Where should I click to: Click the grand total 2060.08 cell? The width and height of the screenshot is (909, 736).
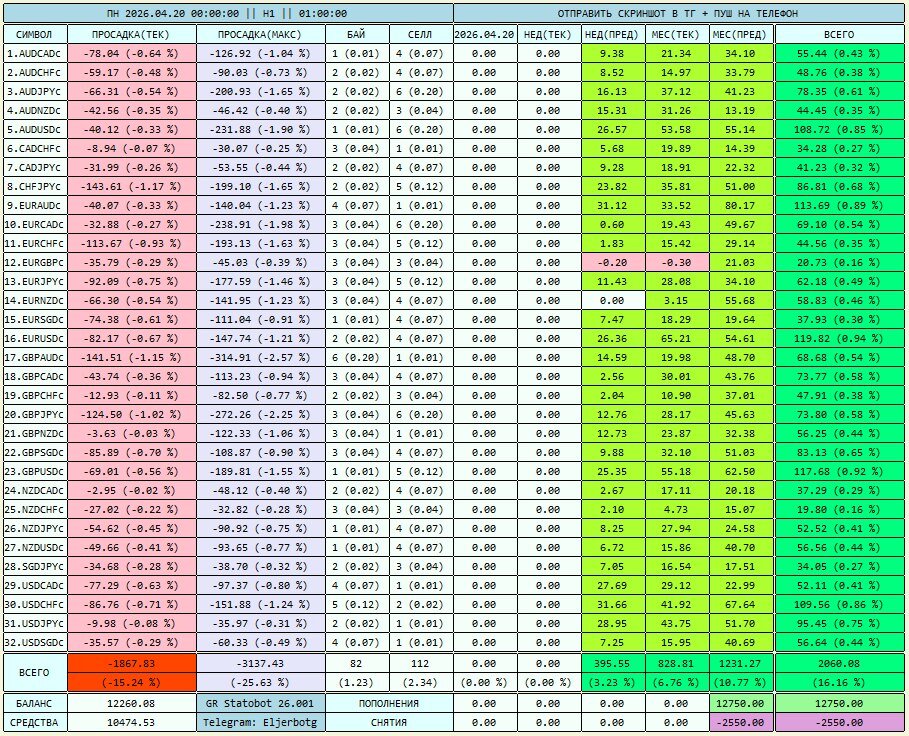pyautogui.click(x=839, y=664)
